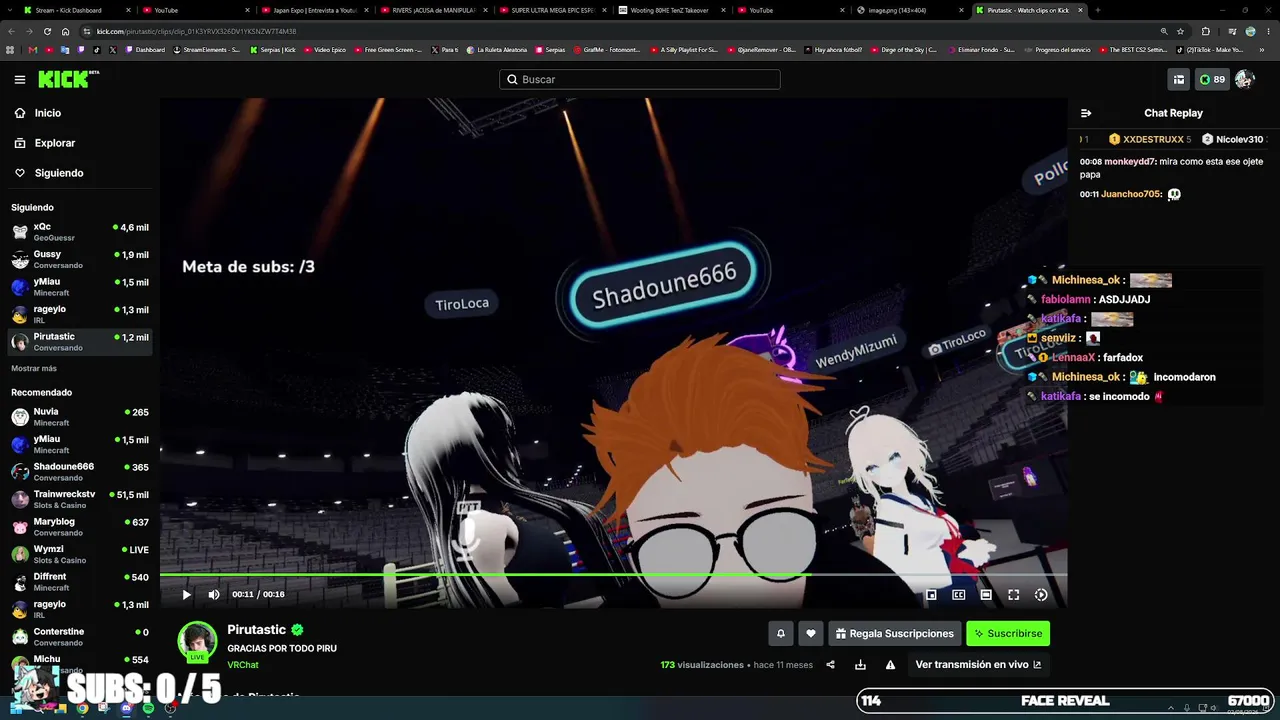Open the user profile avatar menu

[x=1245, y=79]
